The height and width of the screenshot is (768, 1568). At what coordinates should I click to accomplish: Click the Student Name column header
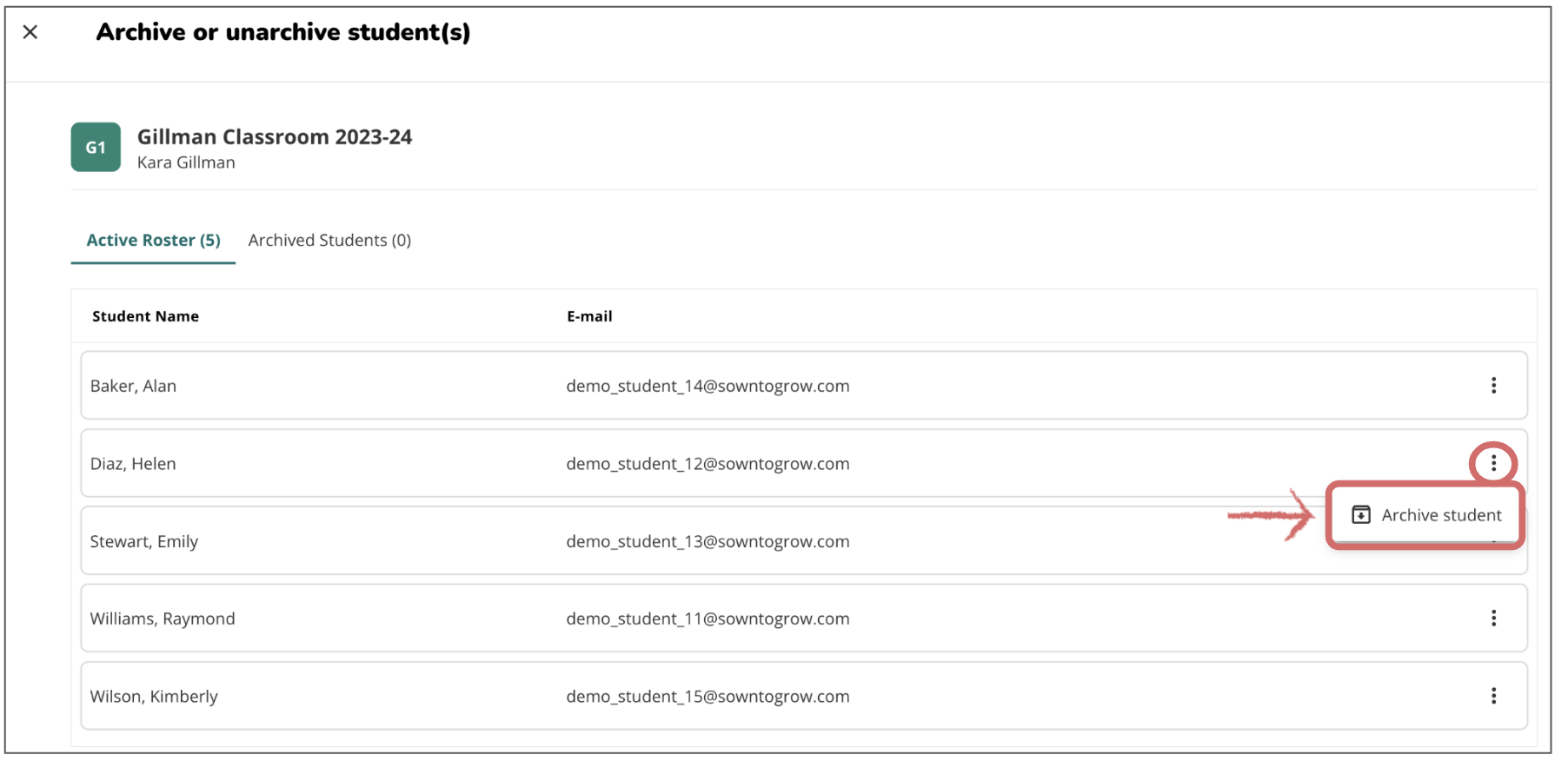145,317
